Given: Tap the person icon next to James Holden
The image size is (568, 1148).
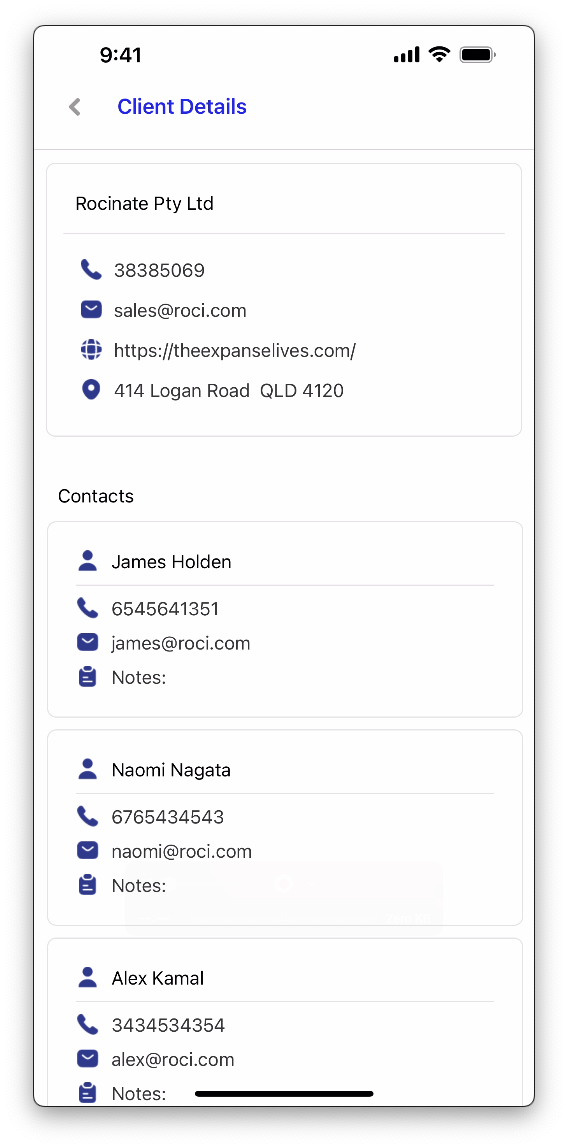Looking at the screenshot, I should pos(87,562).
